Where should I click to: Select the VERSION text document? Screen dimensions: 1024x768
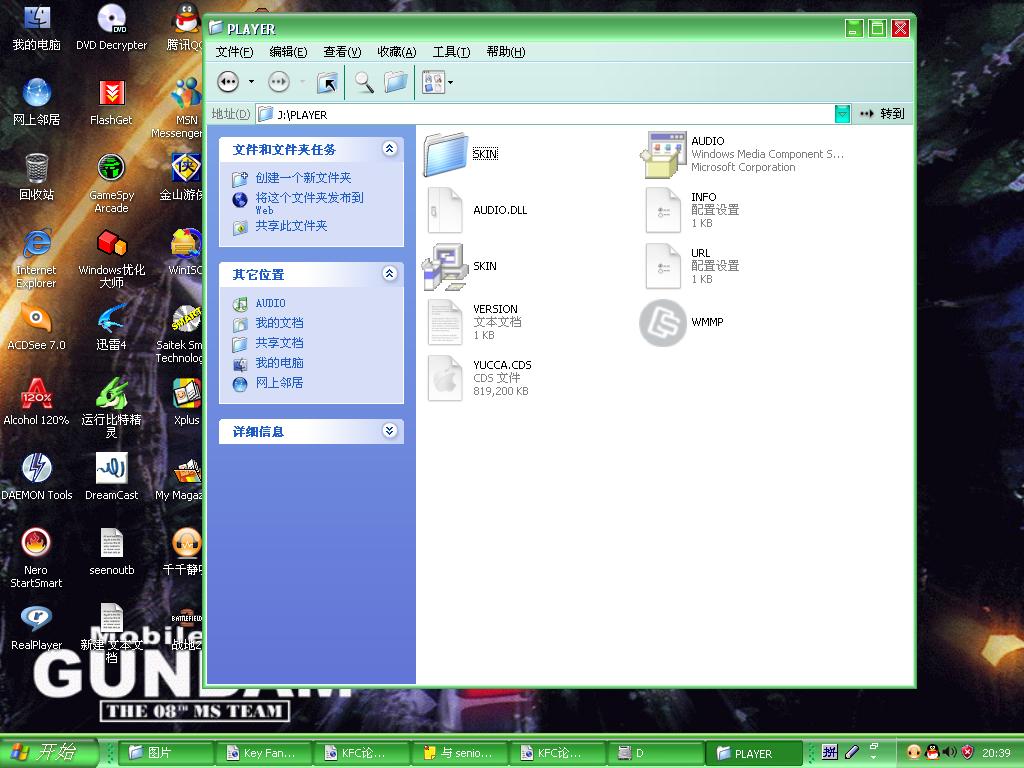[x=475, y=322]
